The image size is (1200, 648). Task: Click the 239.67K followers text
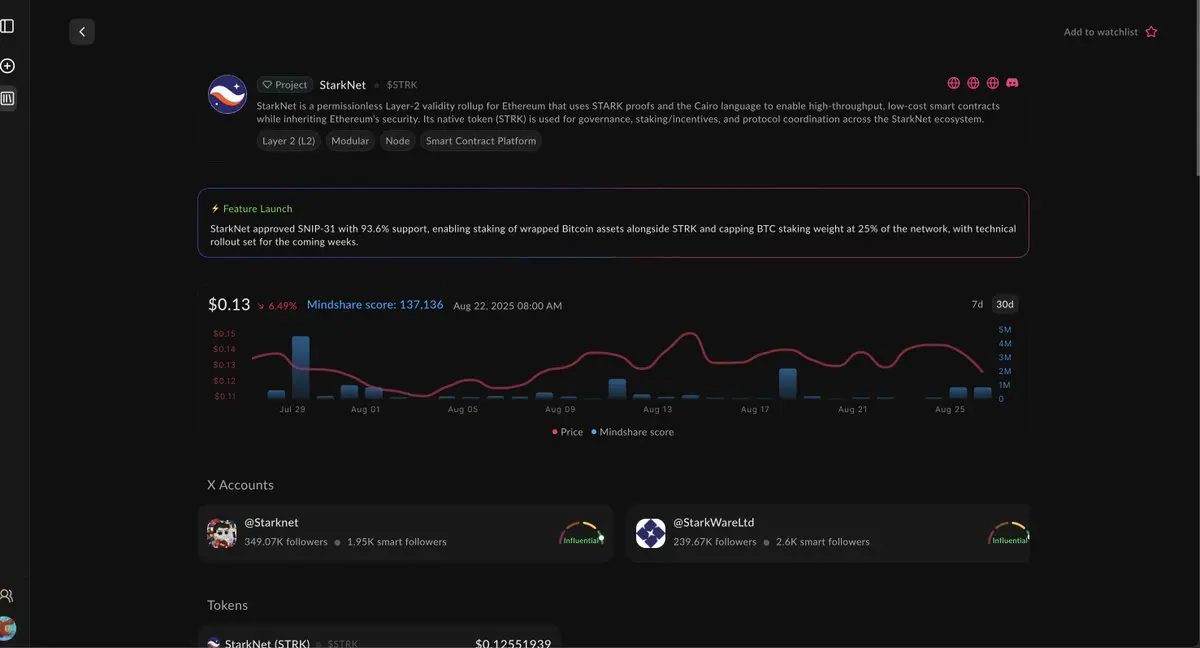click(x=715, y=542)
